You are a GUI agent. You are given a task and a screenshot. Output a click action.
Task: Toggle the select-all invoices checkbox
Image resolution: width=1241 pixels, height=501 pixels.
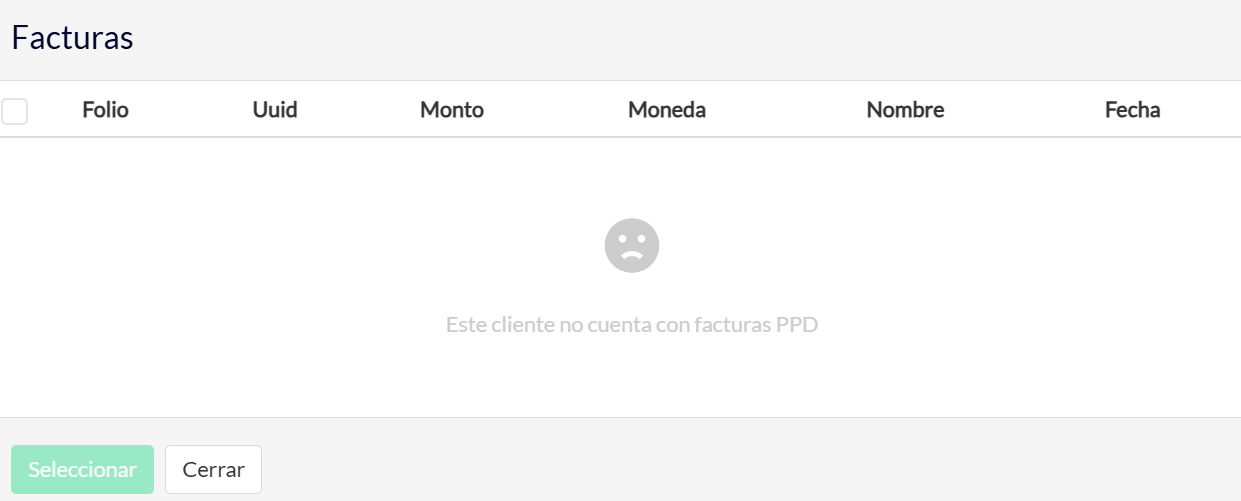pos(14,111)
